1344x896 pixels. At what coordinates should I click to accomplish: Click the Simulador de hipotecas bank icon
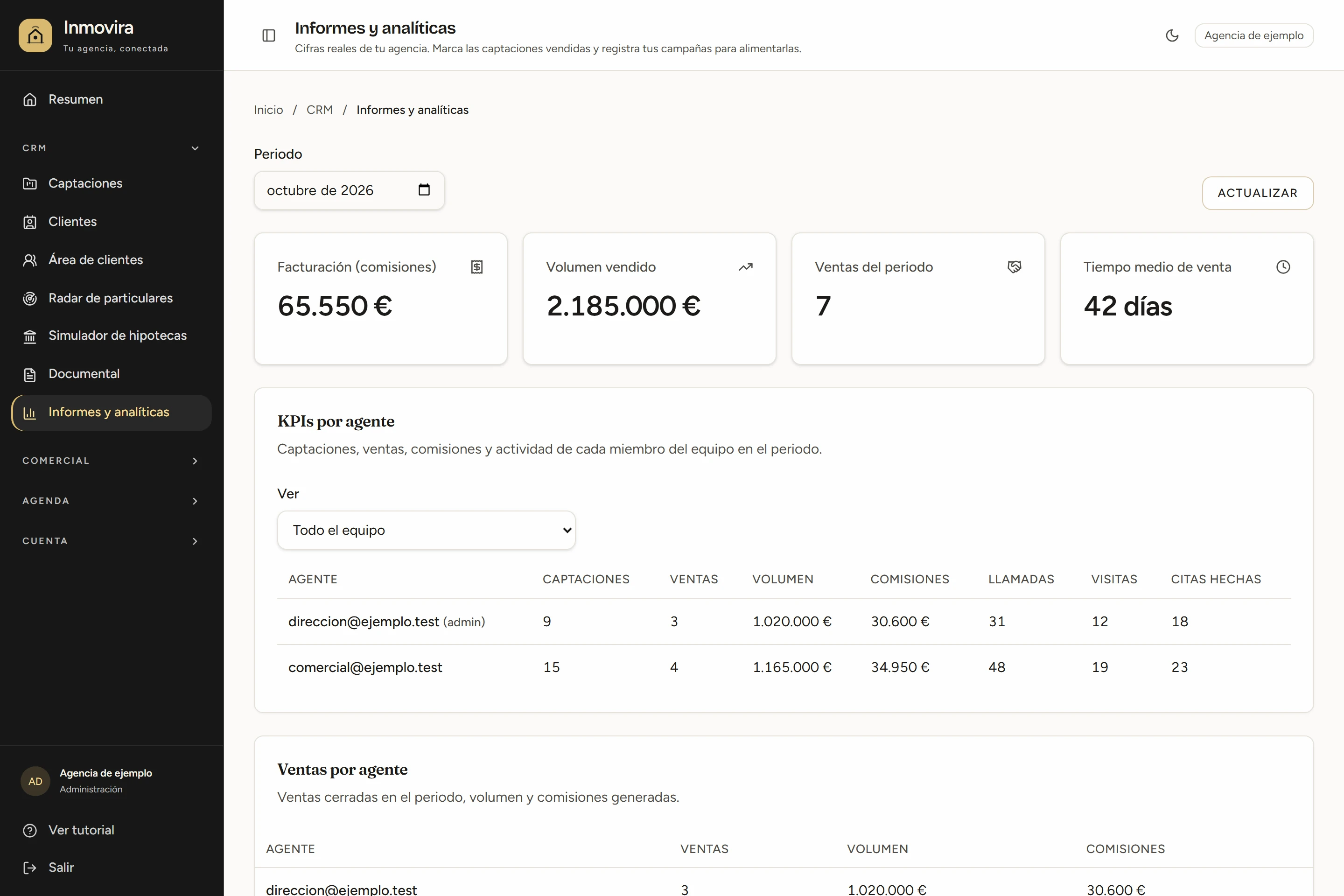[30, 336]
